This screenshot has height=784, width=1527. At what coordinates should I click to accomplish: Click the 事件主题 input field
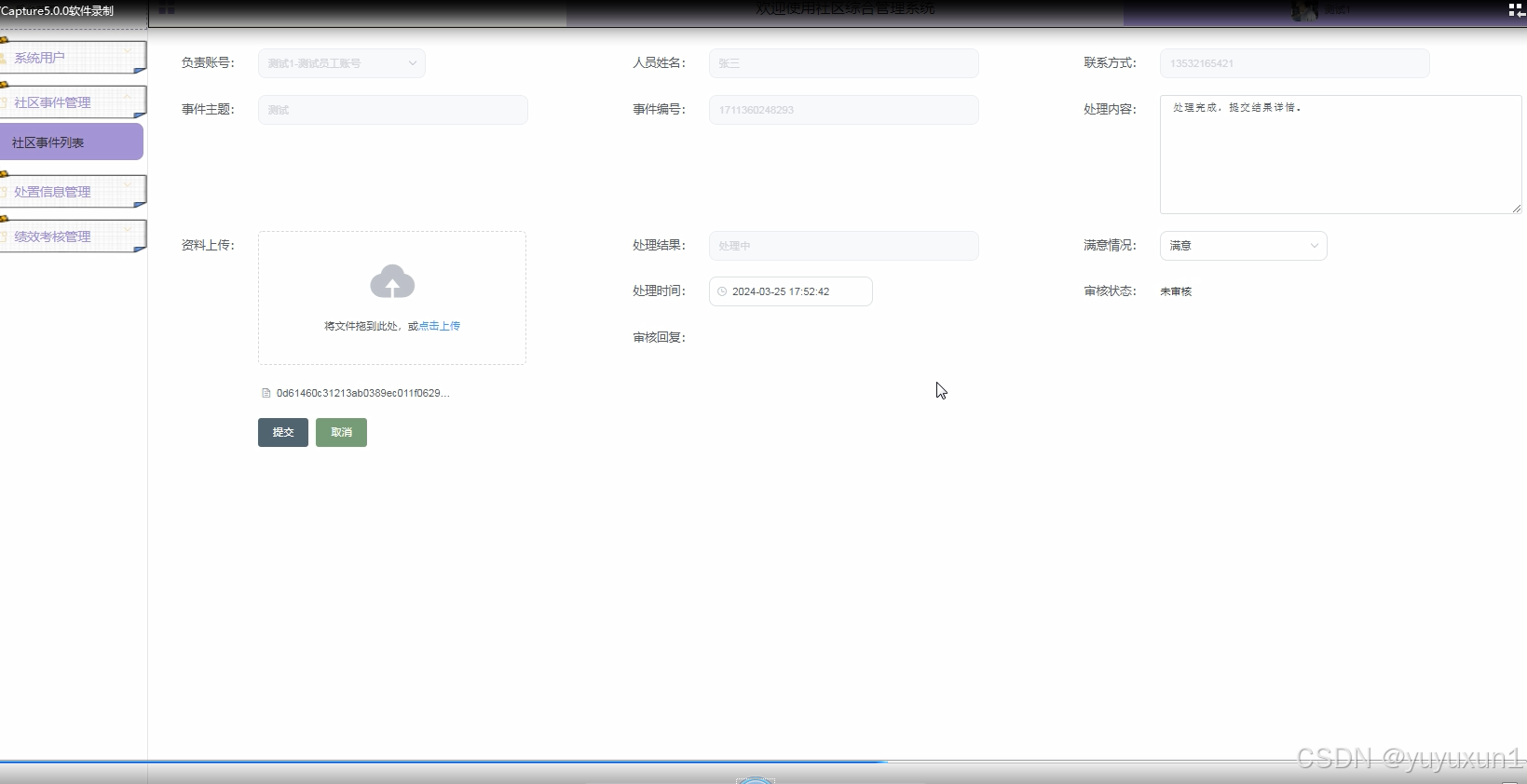pyautogui.click(x=392, y=110)
